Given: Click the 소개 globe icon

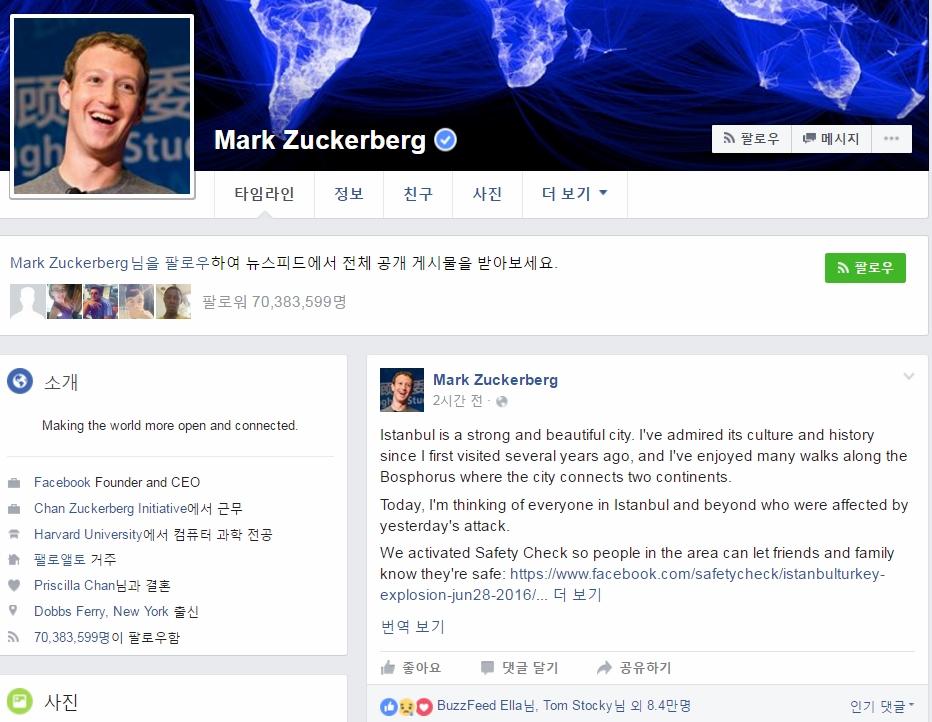Looking at the screenshot, I should tap(20, 381).
